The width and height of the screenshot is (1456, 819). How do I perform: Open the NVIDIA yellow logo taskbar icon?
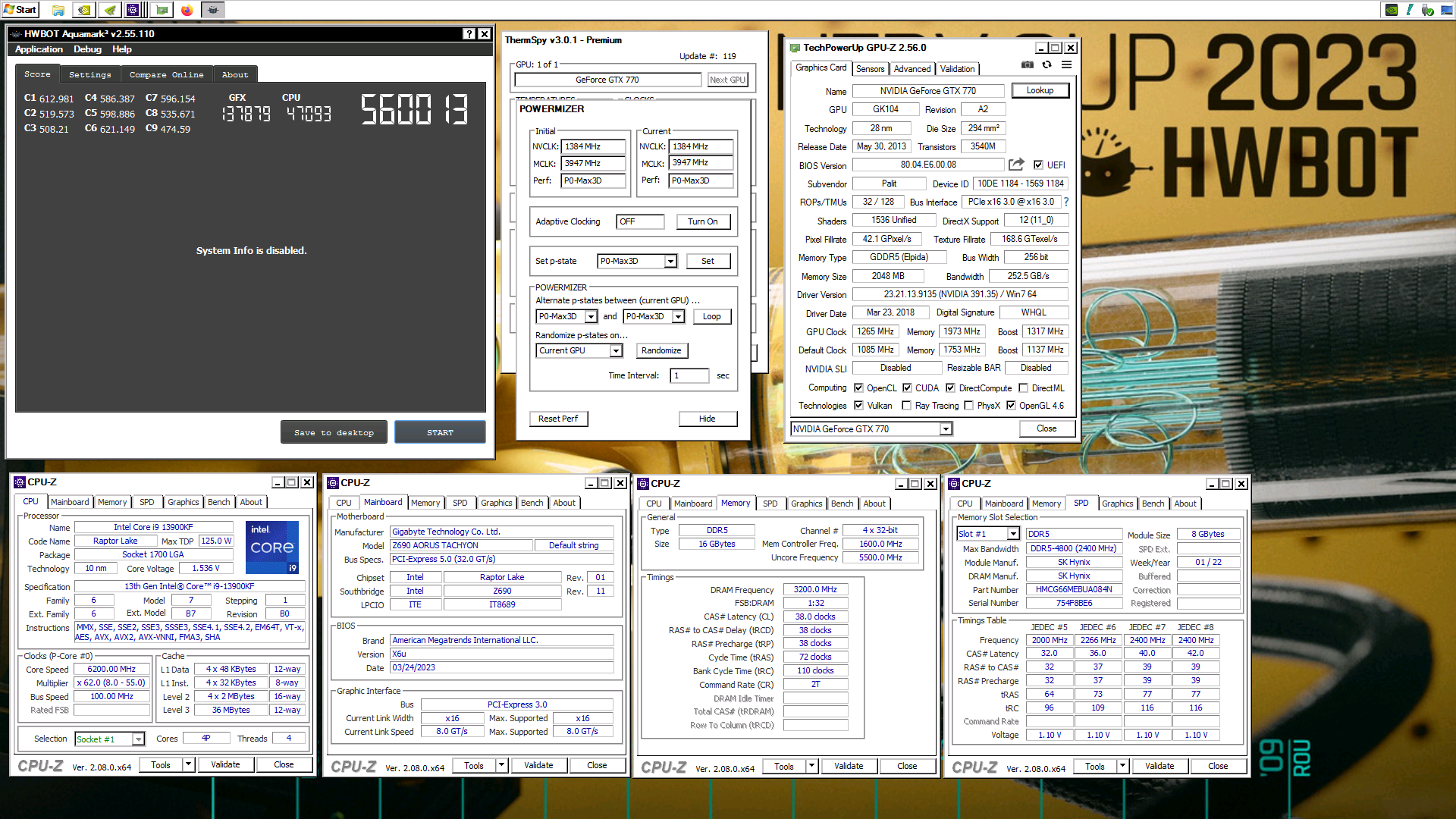click(x=84, y=10)
